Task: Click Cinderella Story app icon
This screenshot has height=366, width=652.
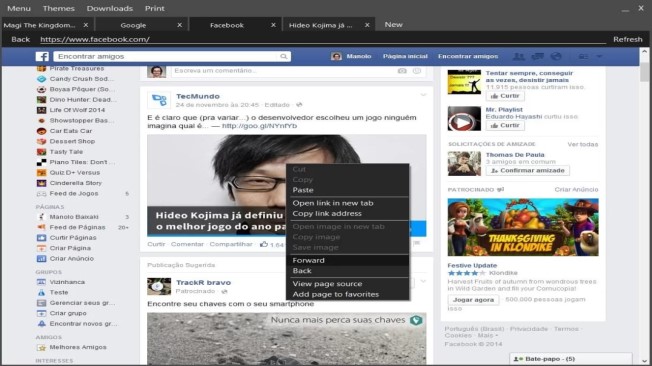Action: [41, 183]
